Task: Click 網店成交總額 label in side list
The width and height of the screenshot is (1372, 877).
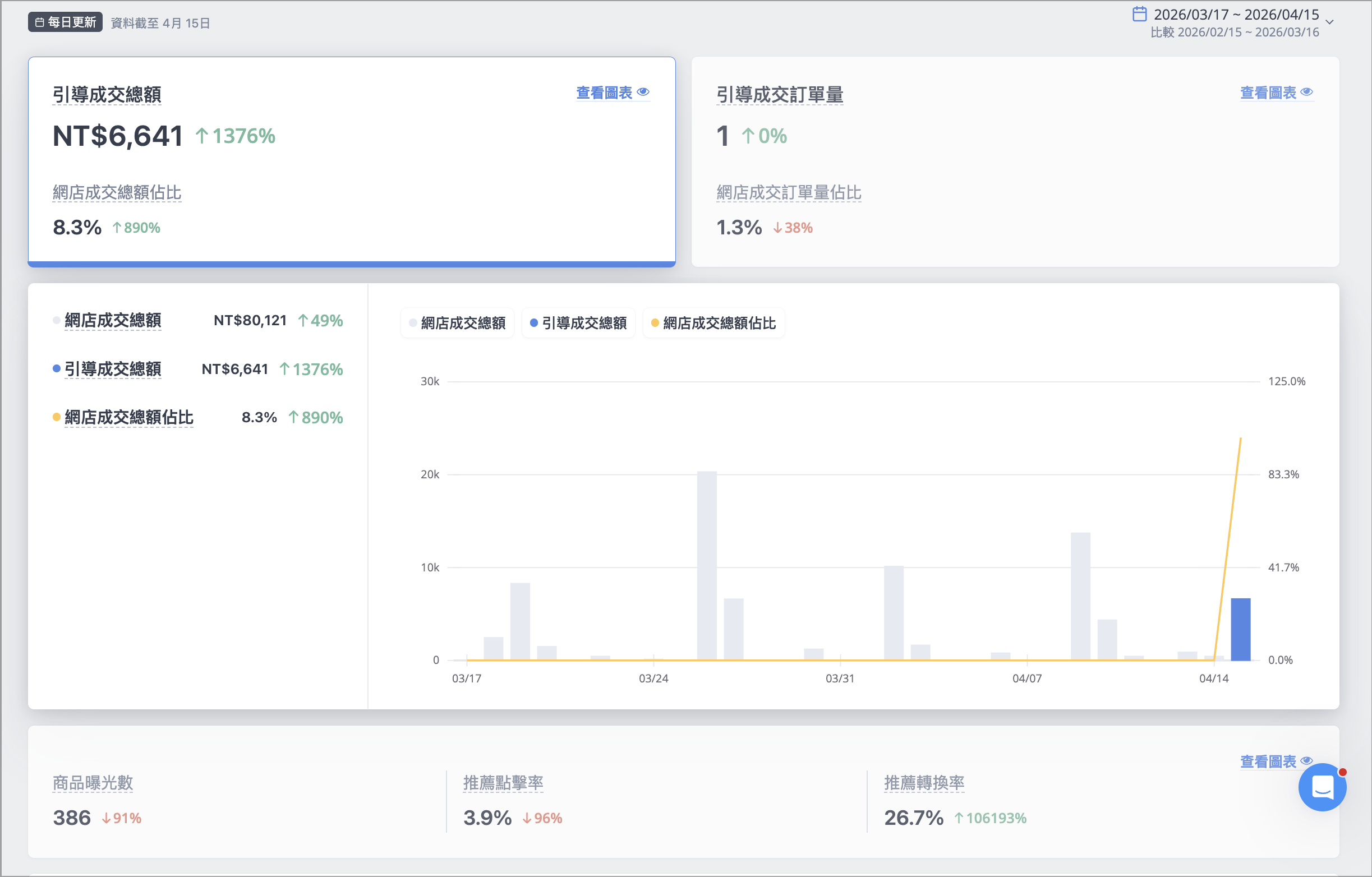Action: click(113, 320)
